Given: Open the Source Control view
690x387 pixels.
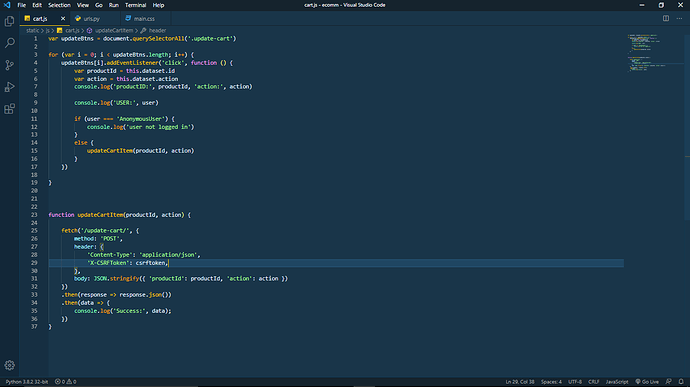Looking at the screenshot, I should click(x=9, y=65).
